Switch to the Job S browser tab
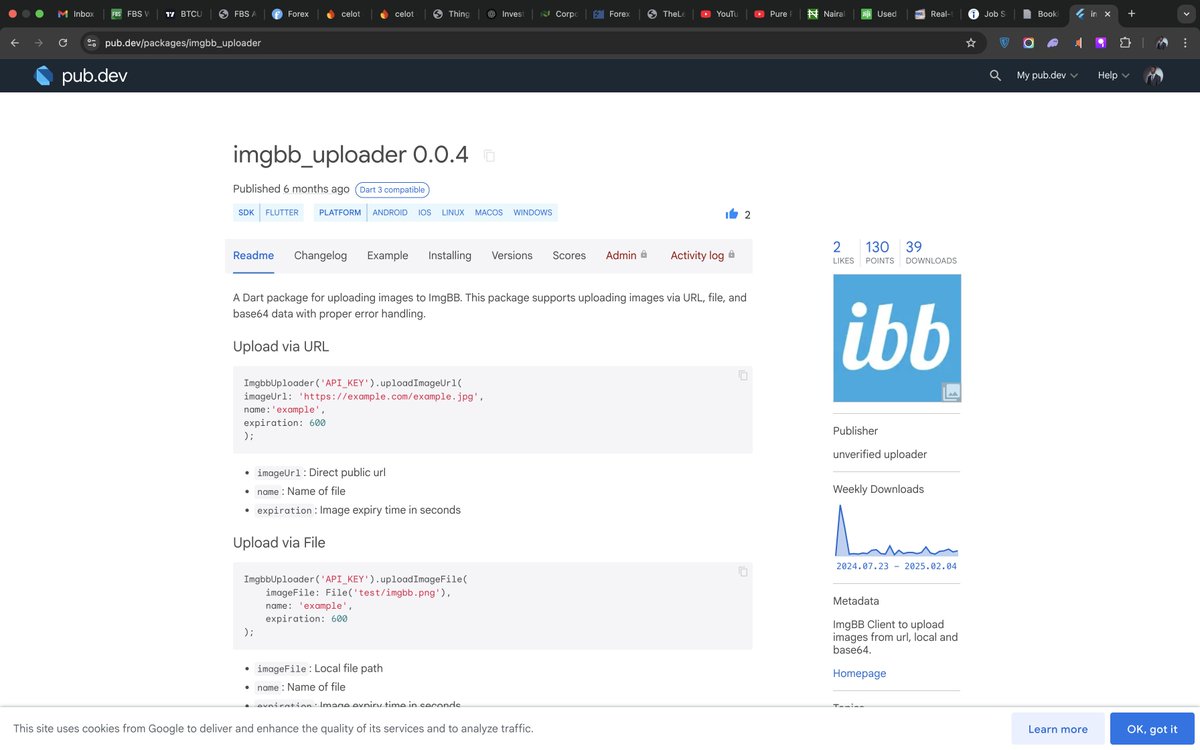Image resolution: width=1200 pixels, height=750 pixels. tap(987, 14)
